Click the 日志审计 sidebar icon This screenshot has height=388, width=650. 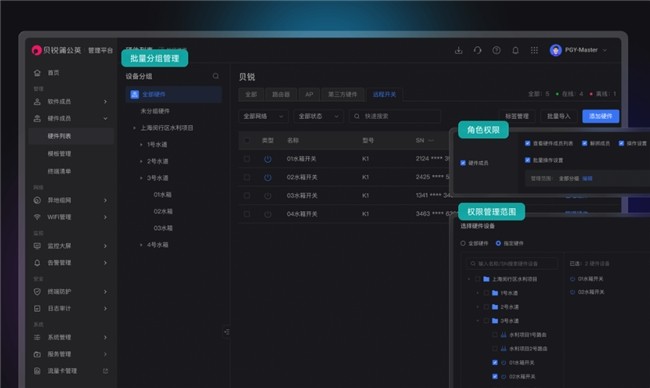(x=37, y=308)
